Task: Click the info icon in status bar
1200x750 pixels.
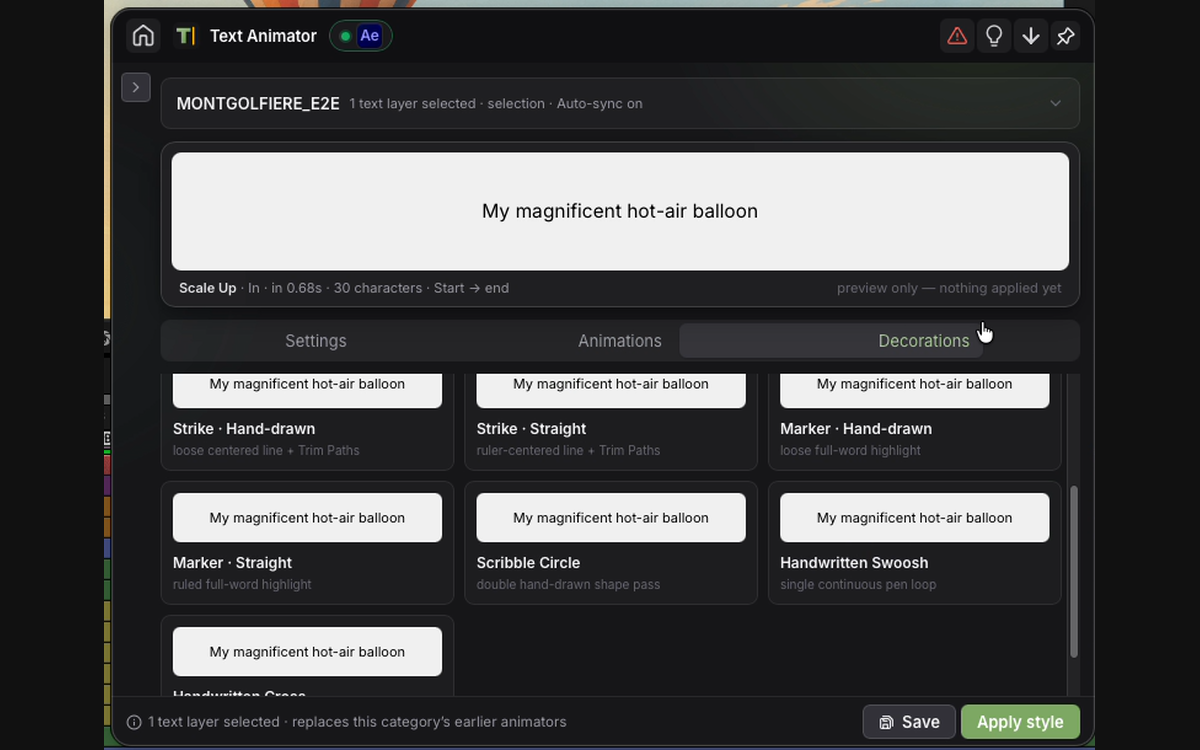Action: point(134,722)
